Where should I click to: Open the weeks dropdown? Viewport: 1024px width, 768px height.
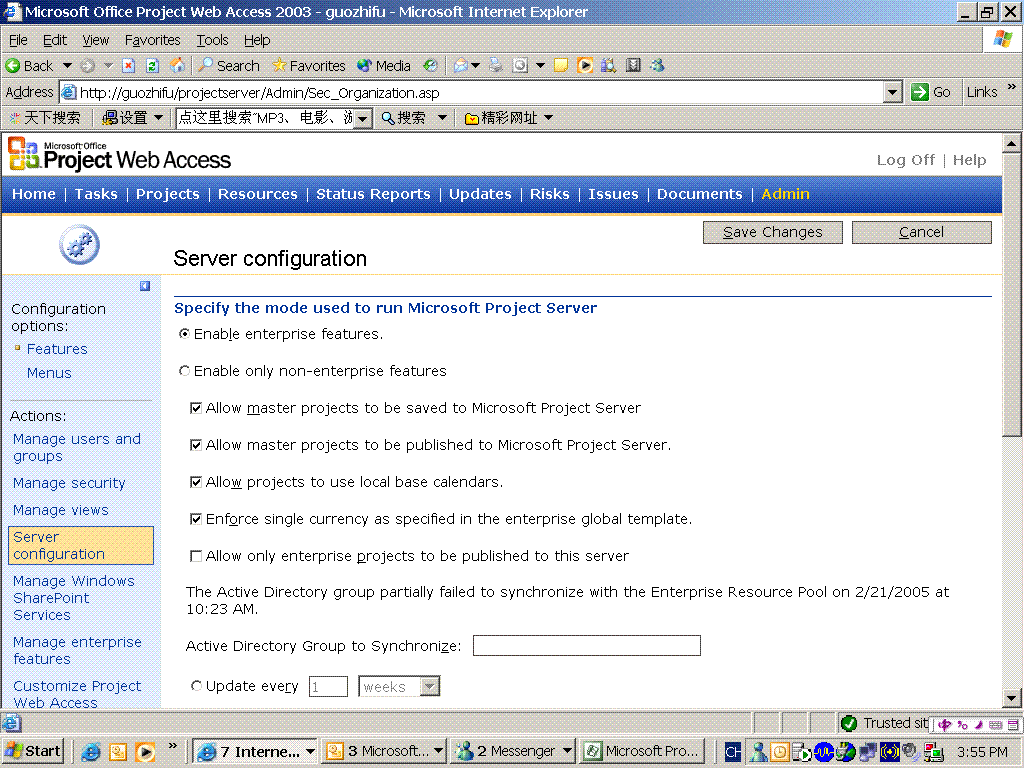coord(430,686)
